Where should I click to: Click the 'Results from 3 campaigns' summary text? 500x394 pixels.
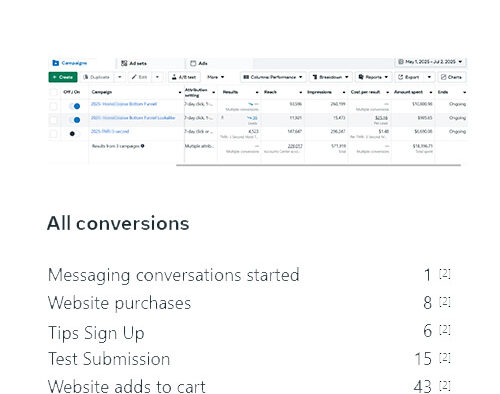point(116,146)
